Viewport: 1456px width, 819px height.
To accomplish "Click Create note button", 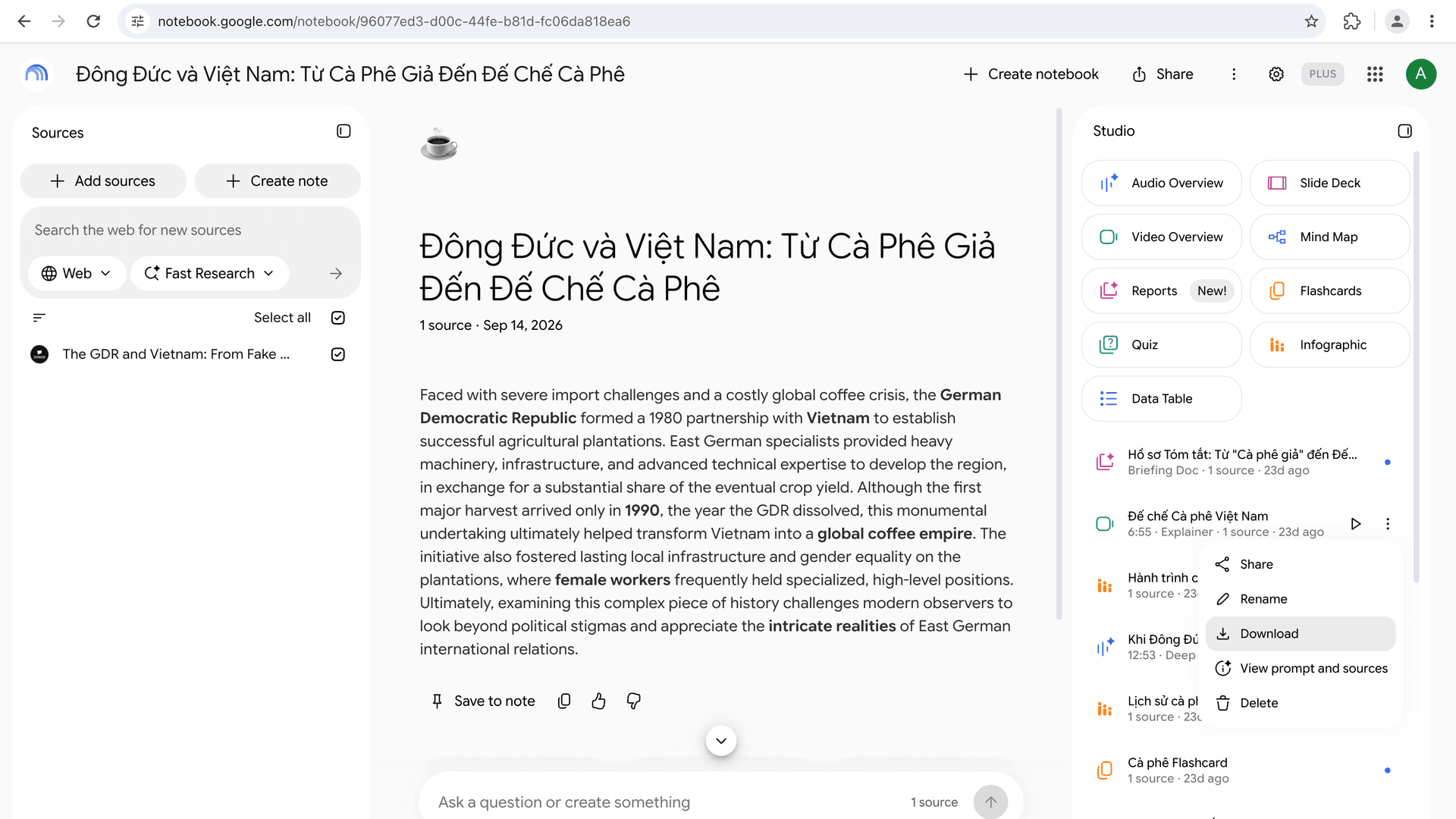I will (278, 181).
